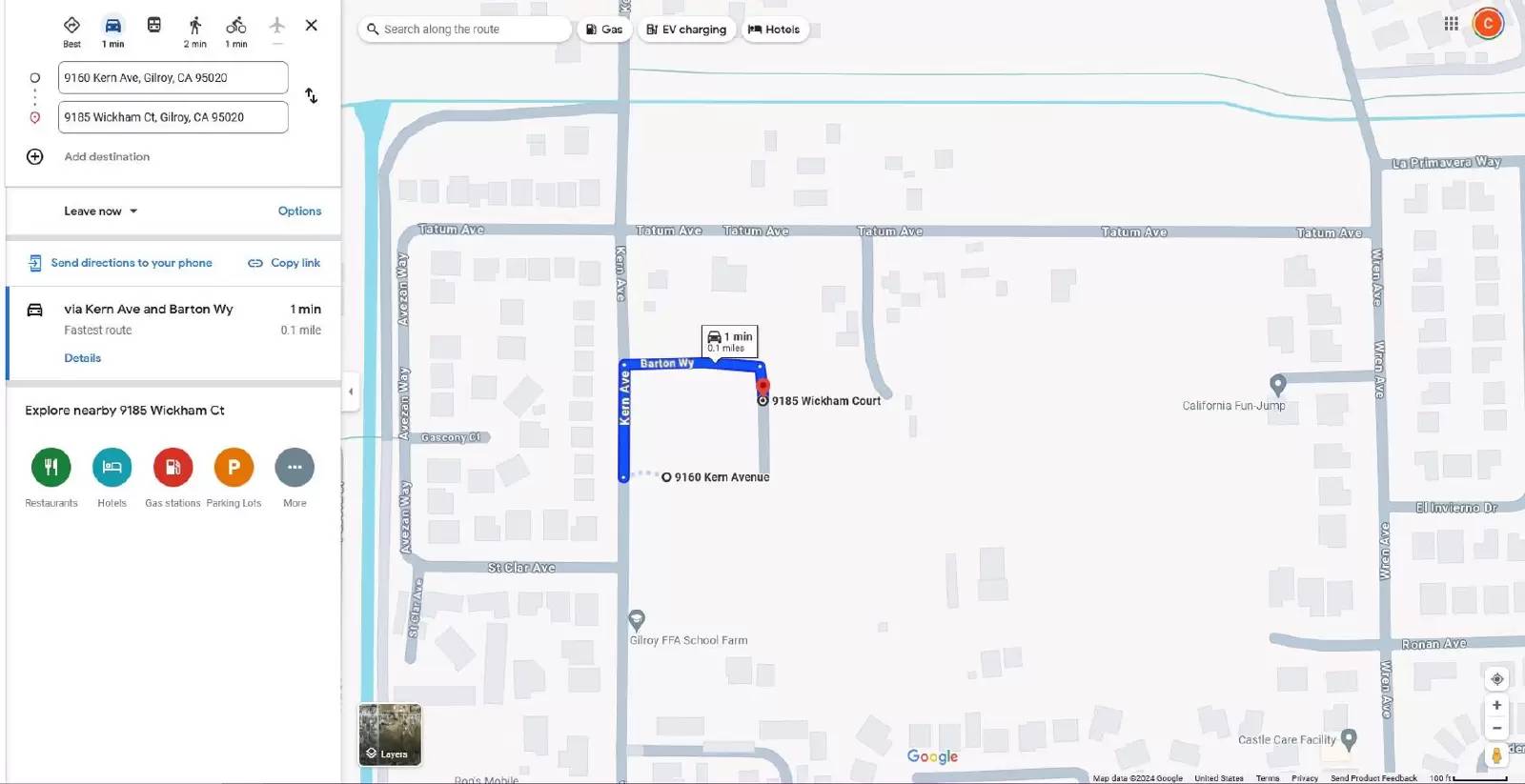Close the directions panel
This screenshot has width=1525, height=784.
click(312, 26)
